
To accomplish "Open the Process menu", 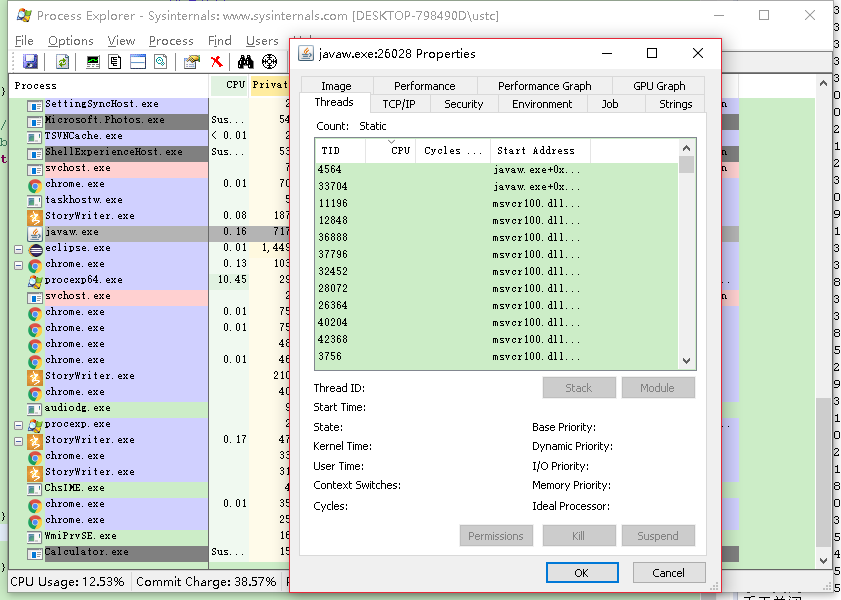I will 171,41.
